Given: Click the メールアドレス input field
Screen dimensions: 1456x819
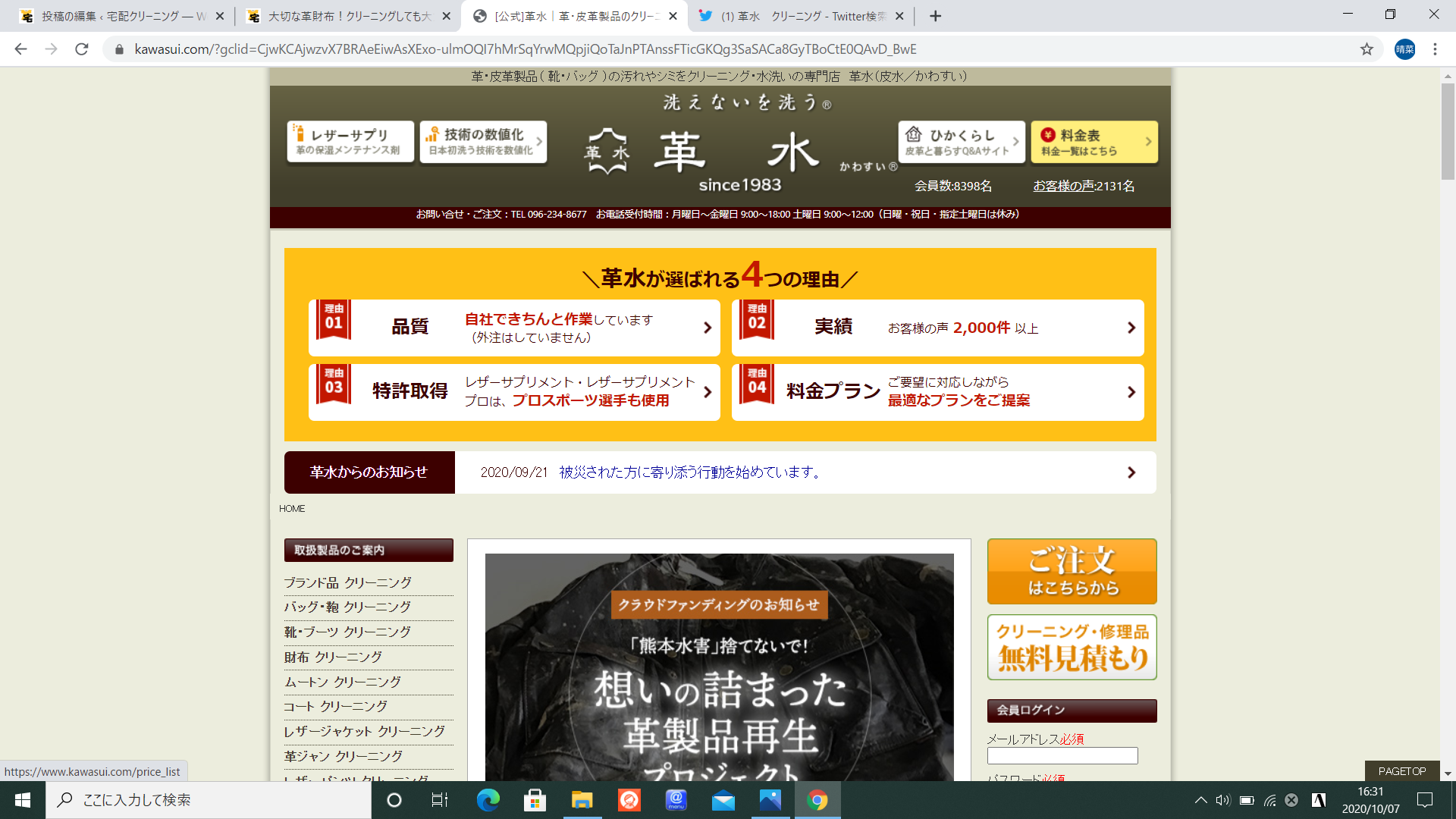Looking at the screenshot, I should coord(1062,755).
